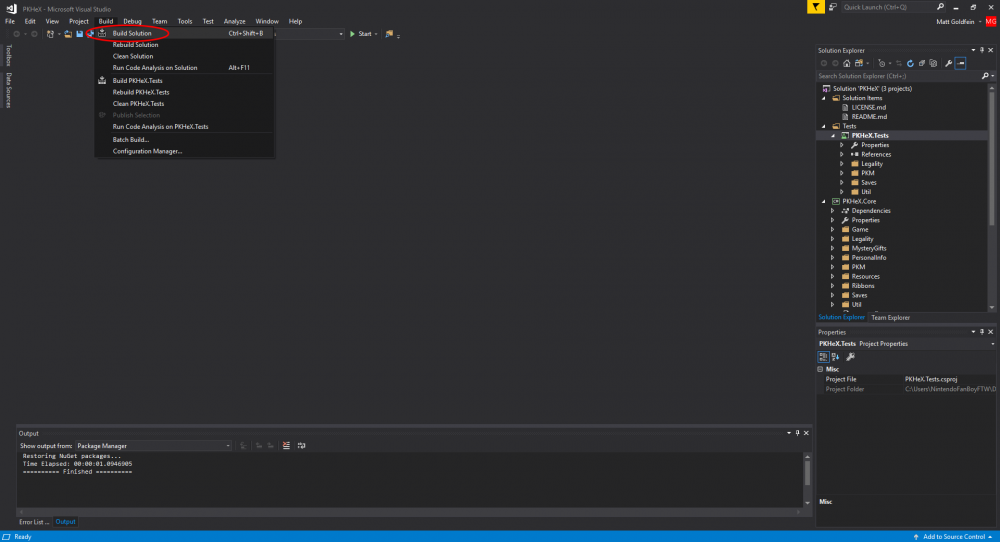1000x542 pixels.
Task: Click Collapse All icon in Solution Explorer
Action: (x=920, y=63)
